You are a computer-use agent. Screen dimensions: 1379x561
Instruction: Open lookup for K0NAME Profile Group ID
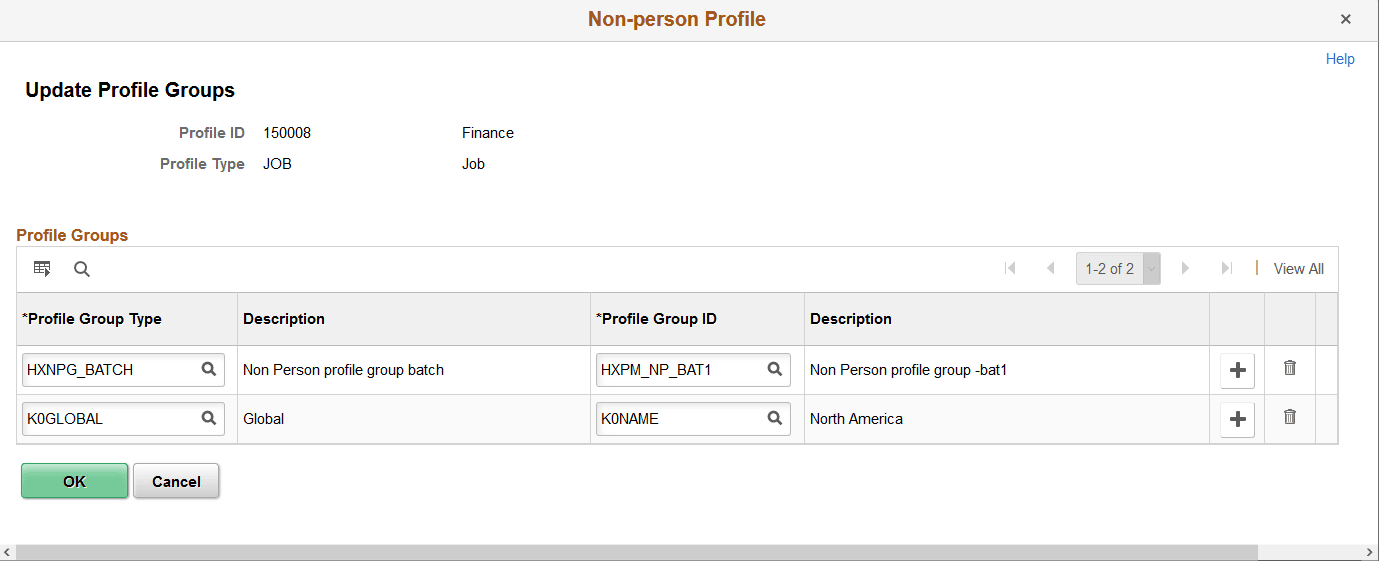[775, 418]
